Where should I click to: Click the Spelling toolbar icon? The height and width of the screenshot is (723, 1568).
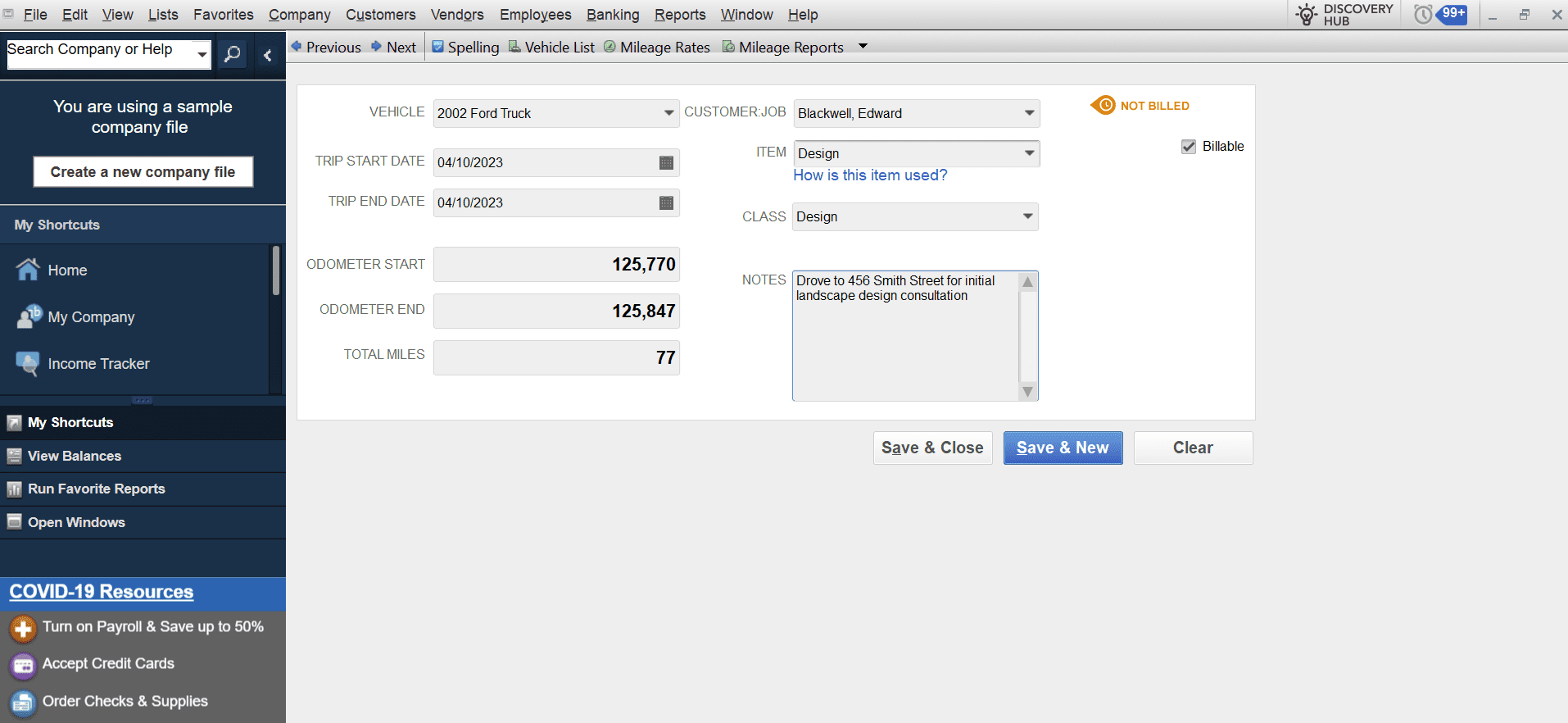(437, 47)
